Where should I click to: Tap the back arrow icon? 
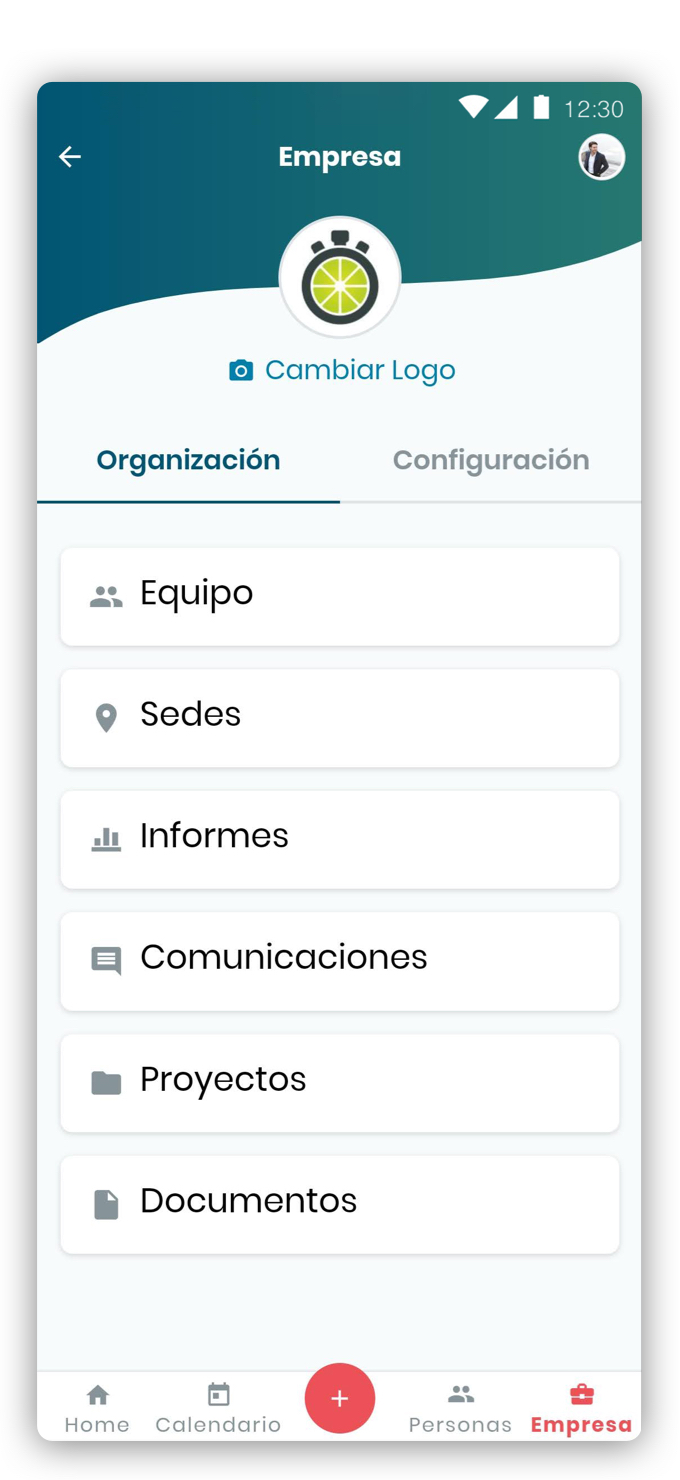click(70, 157)
